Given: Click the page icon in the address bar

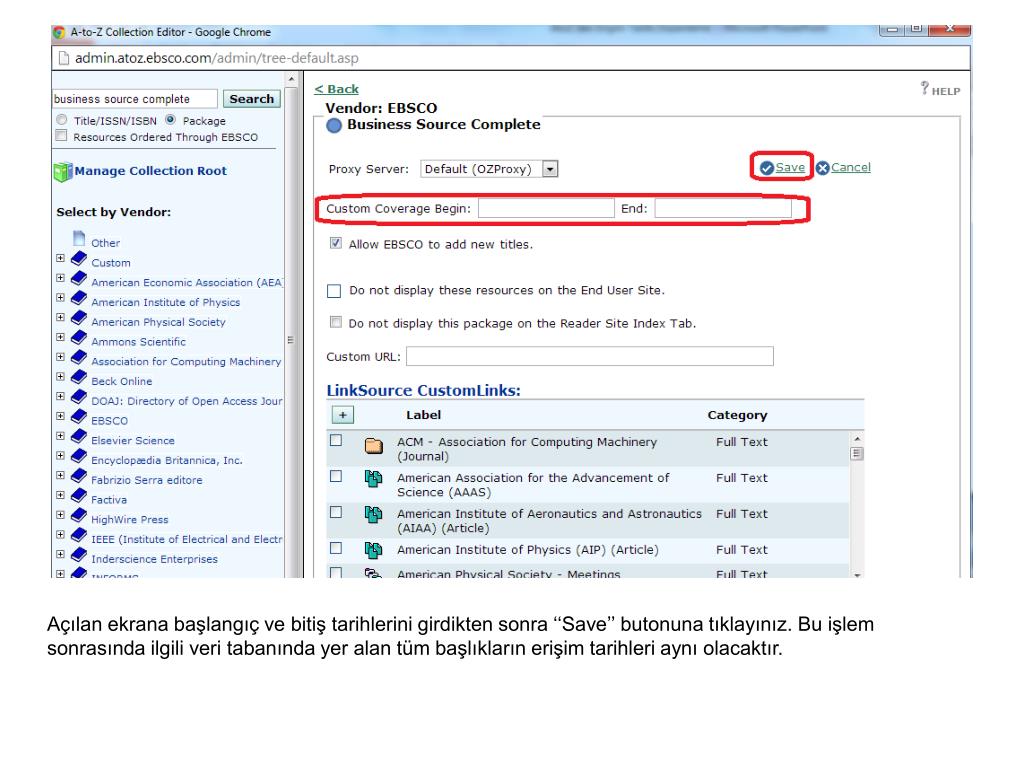Looking at the screenshot, I should [x=63, y=58].
